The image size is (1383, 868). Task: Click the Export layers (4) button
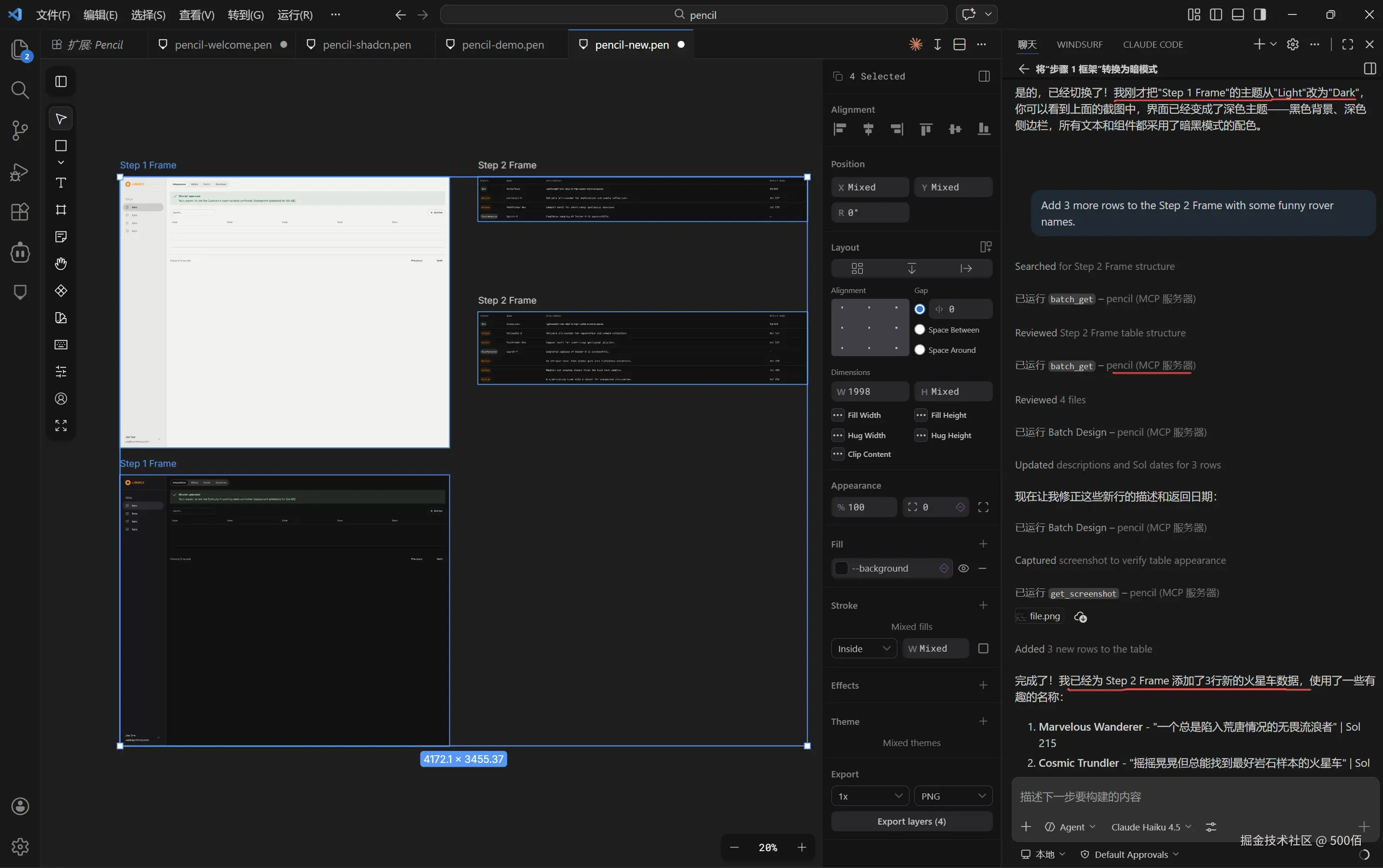(911, 822)
